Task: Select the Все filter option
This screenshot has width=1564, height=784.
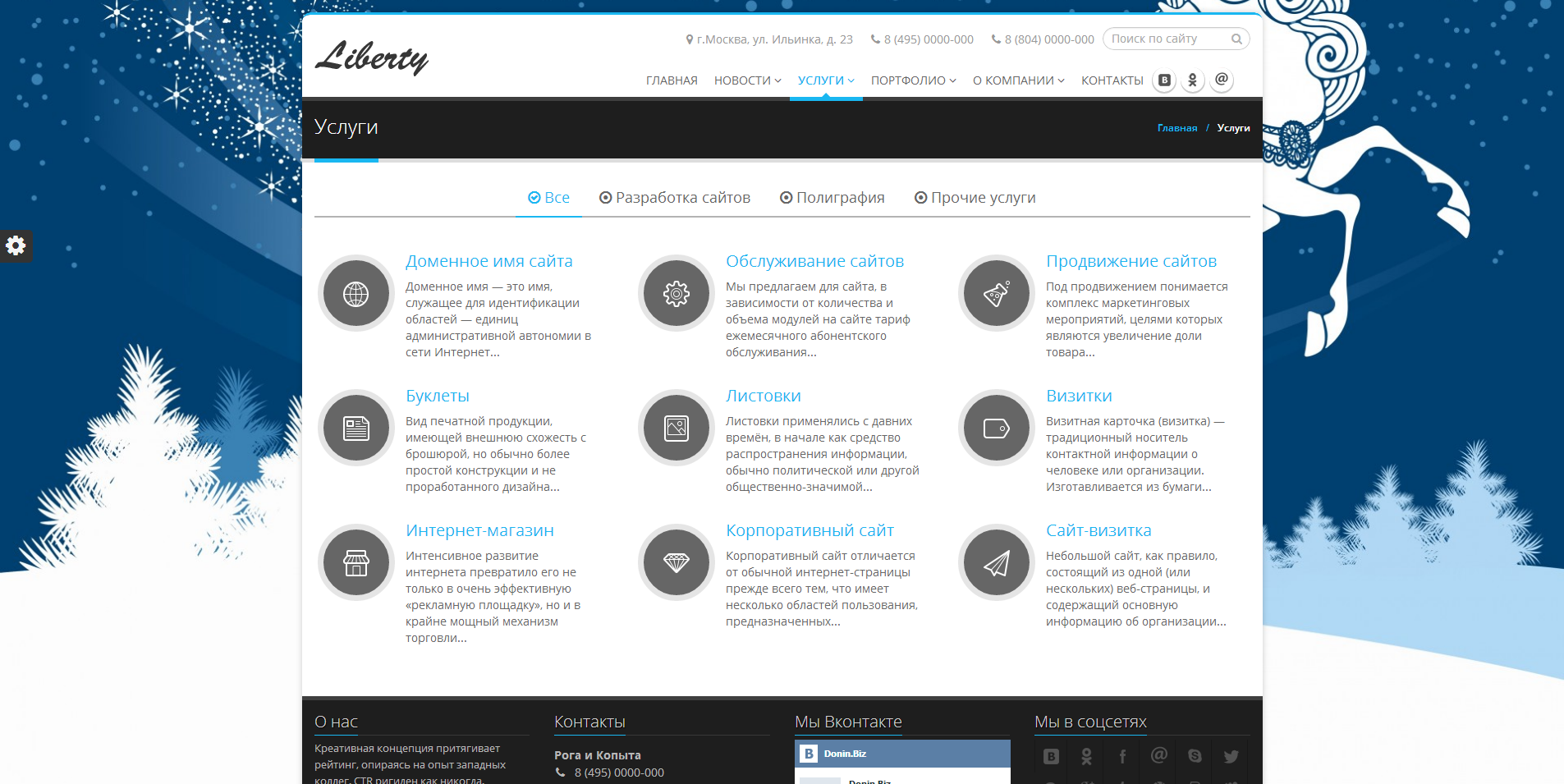Action: coord(548,198)
